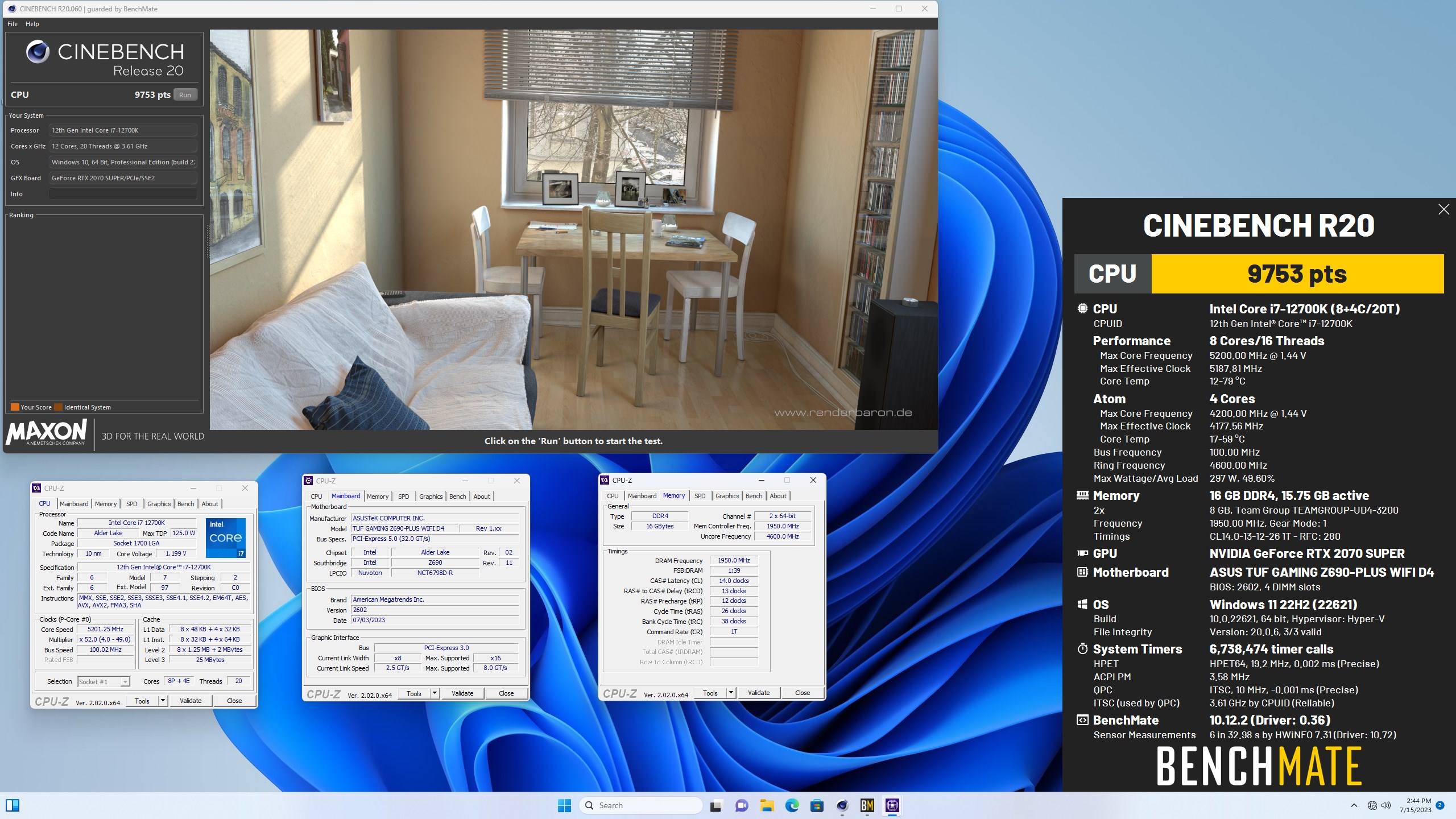
Task: Select CPU tab in right CPU-Z window
Action: [613, 496]
